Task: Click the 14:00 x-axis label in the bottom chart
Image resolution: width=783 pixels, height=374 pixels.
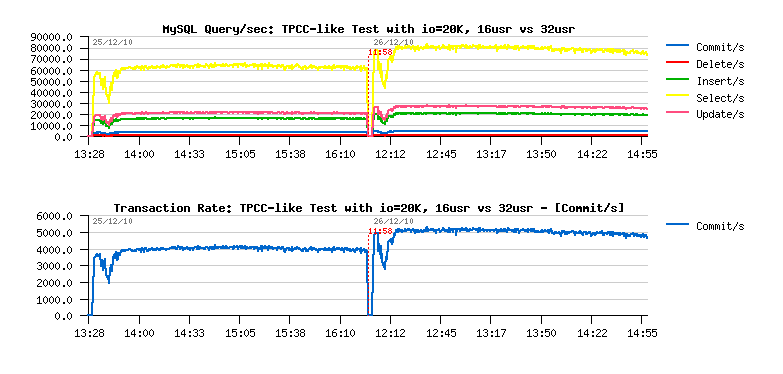Action: point(139,334)
